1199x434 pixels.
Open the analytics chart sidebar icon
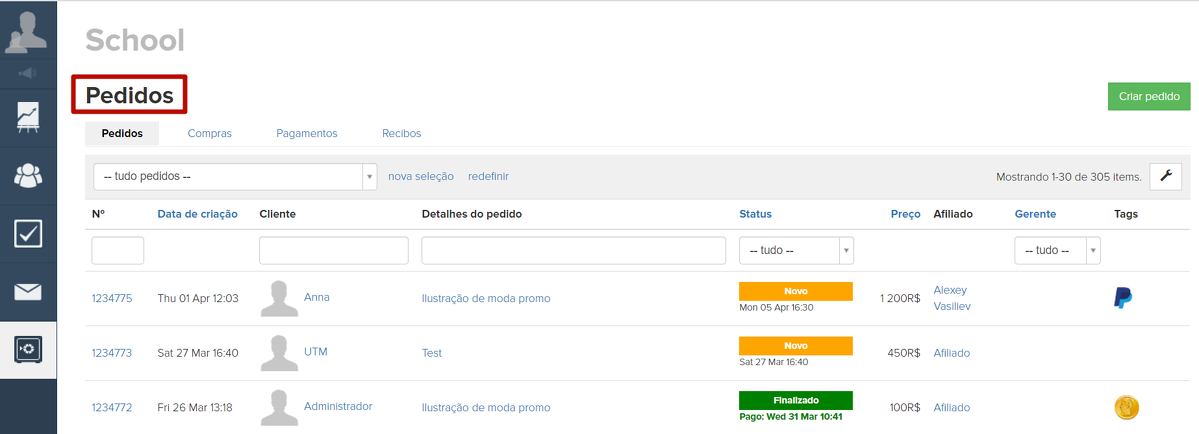(28, 117)
